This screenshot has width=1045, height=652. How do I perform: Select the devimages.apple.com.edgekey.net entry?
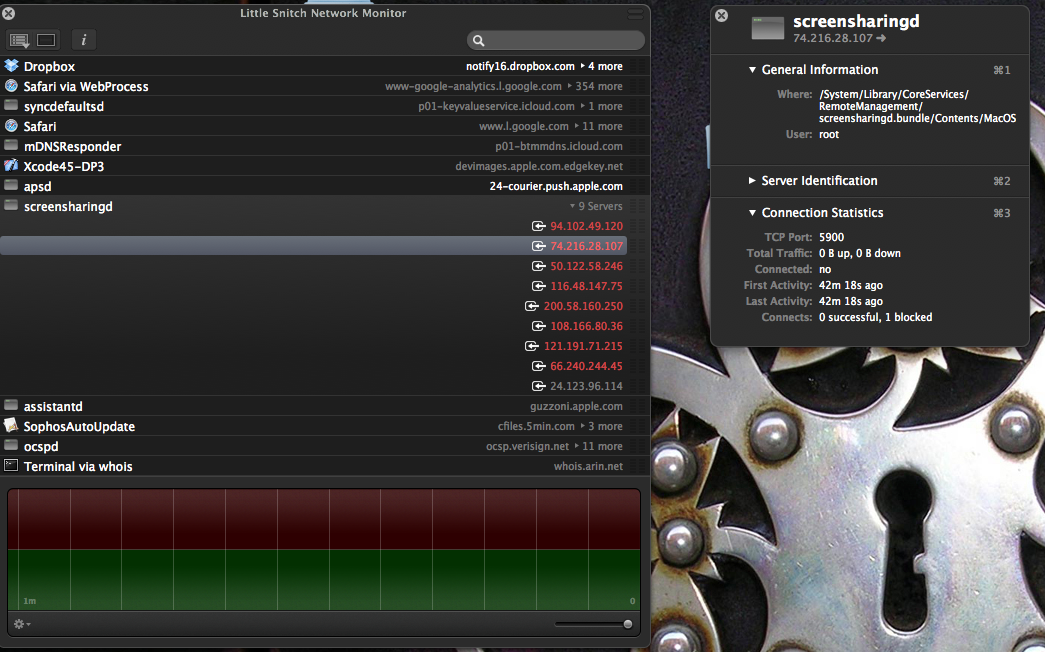click(x=539, y=166)
